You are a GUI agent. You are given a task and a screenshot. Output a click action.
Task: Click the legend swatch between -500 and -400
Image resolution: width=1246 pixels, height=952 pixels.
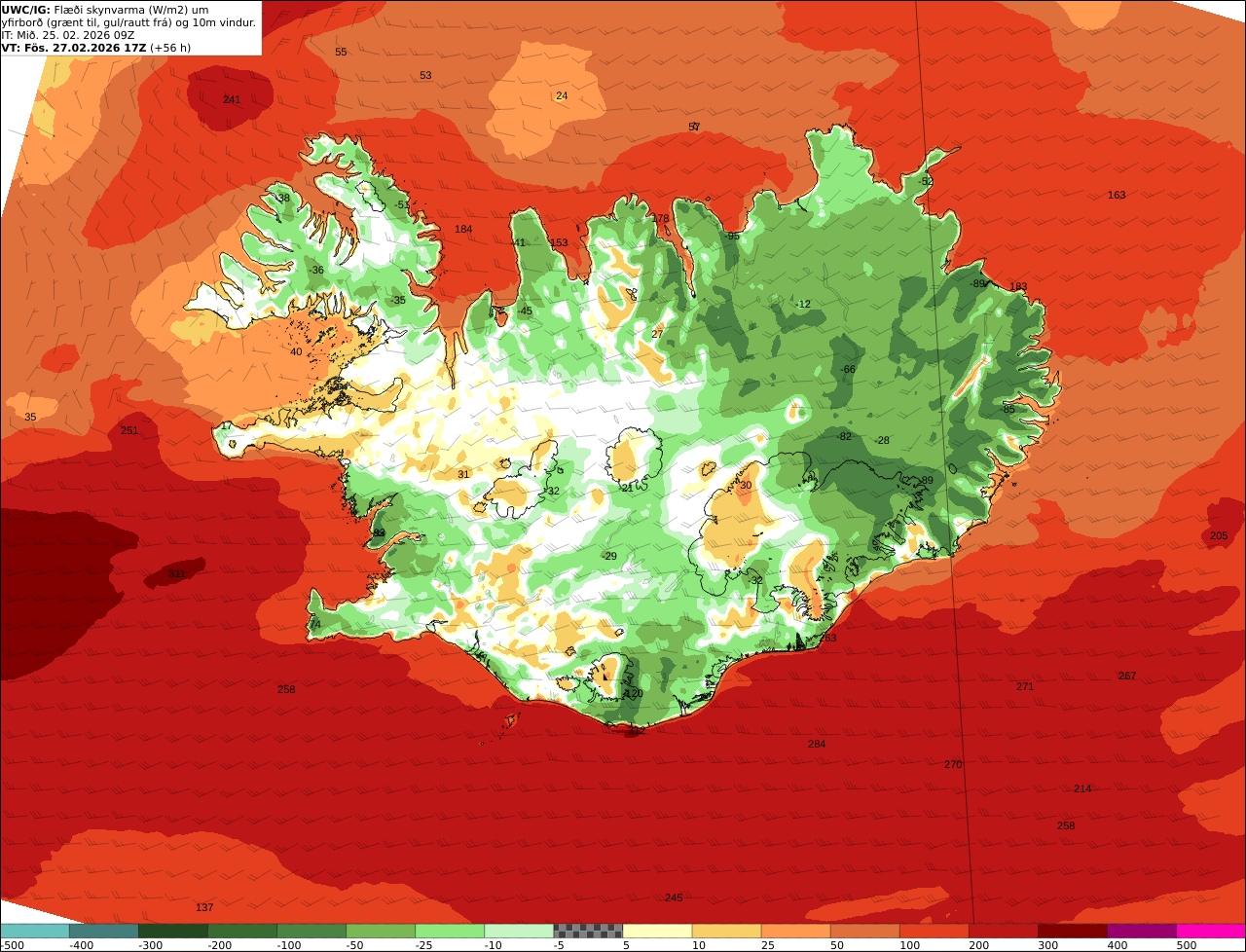(34, 931)
